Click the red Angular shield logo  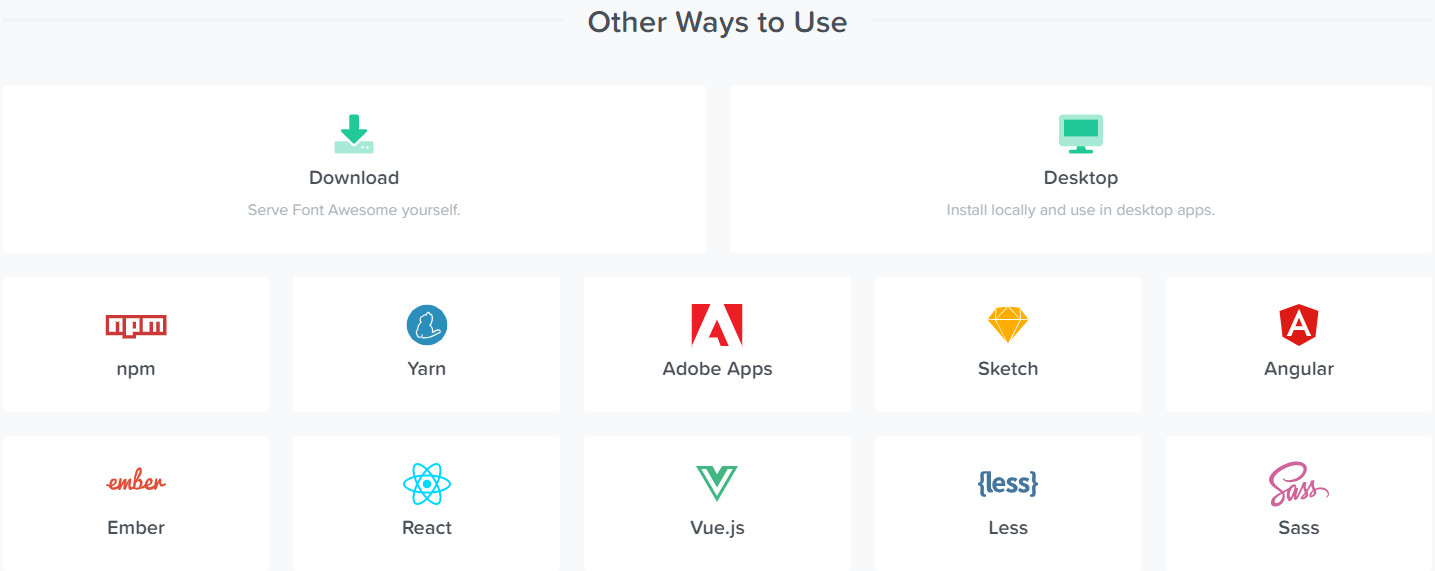[x=1299, y=325]
